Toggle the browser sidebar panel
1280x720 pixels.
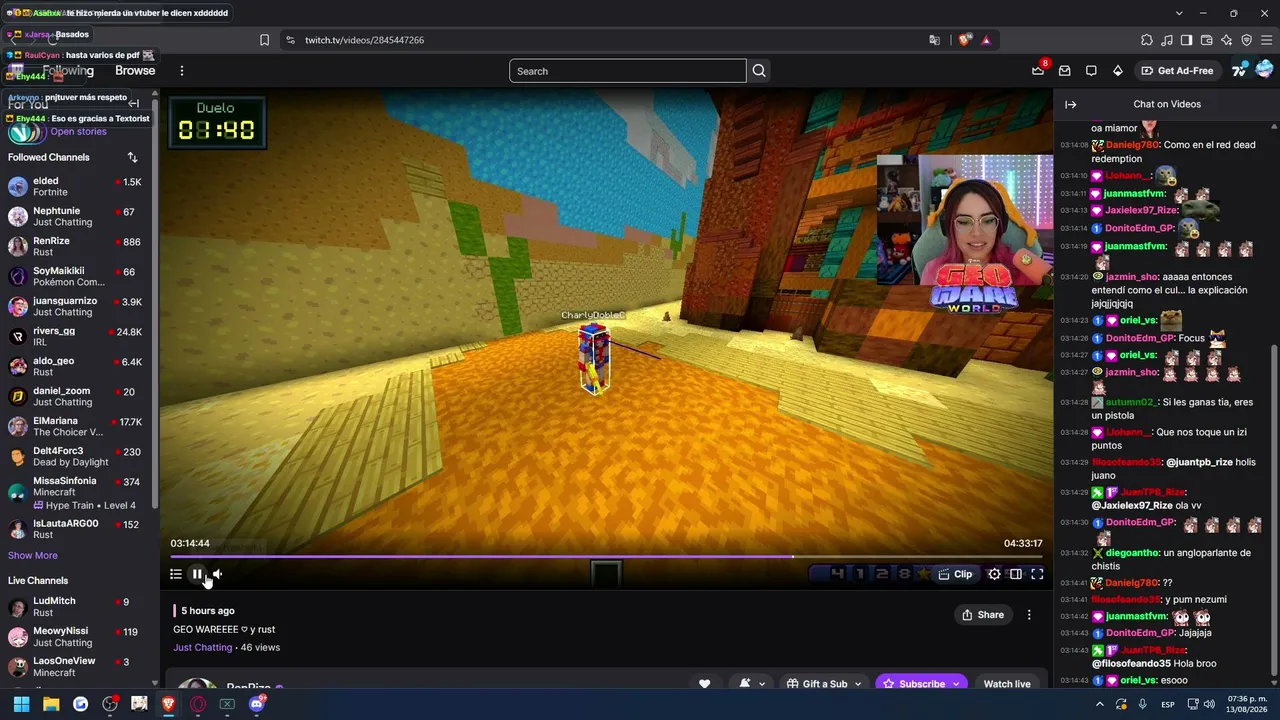[x=1187, y=40]
